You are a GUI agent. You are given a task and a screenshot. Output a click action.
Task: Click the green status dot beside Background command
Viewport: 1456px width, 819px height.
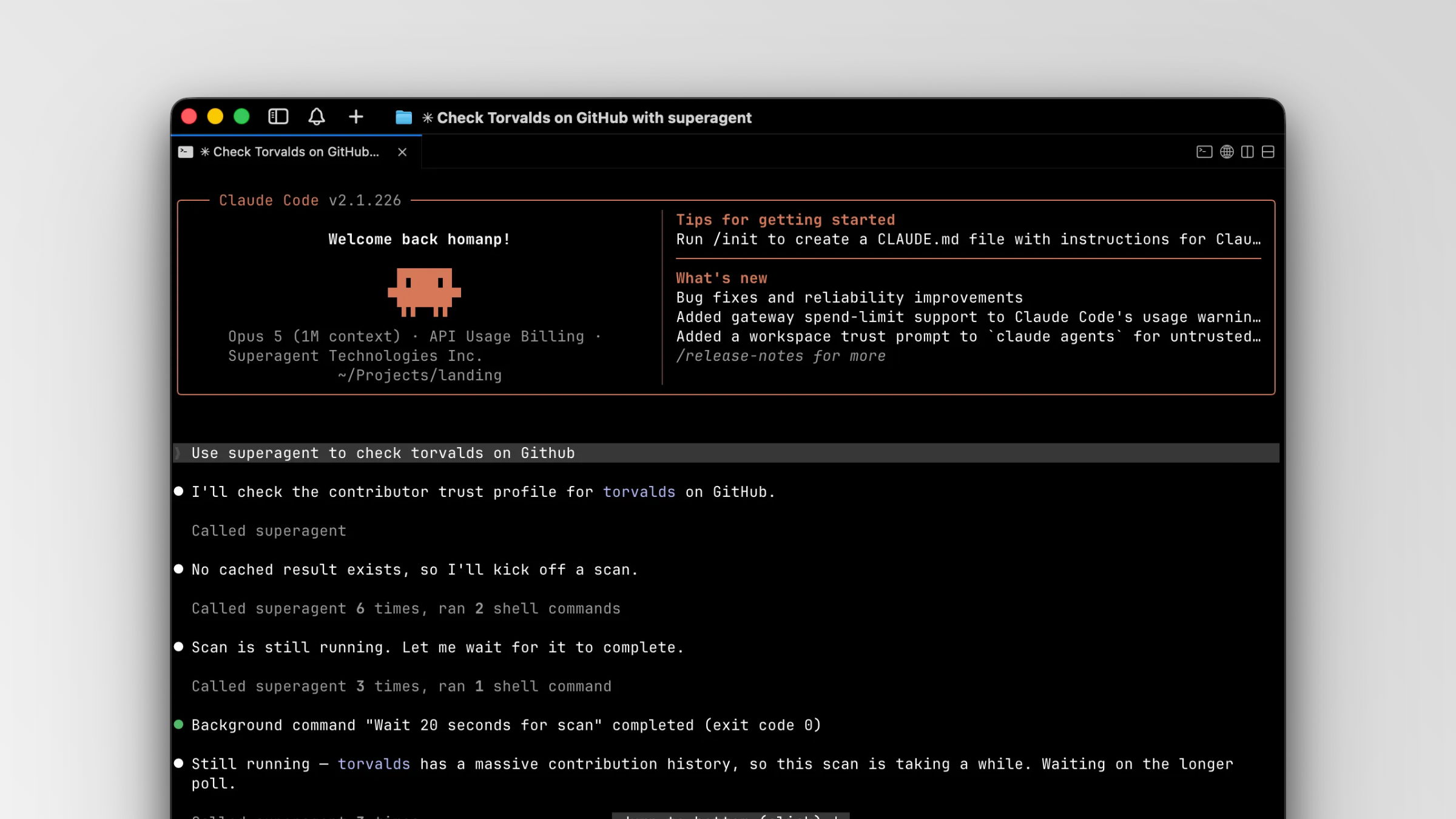[178, 724]
